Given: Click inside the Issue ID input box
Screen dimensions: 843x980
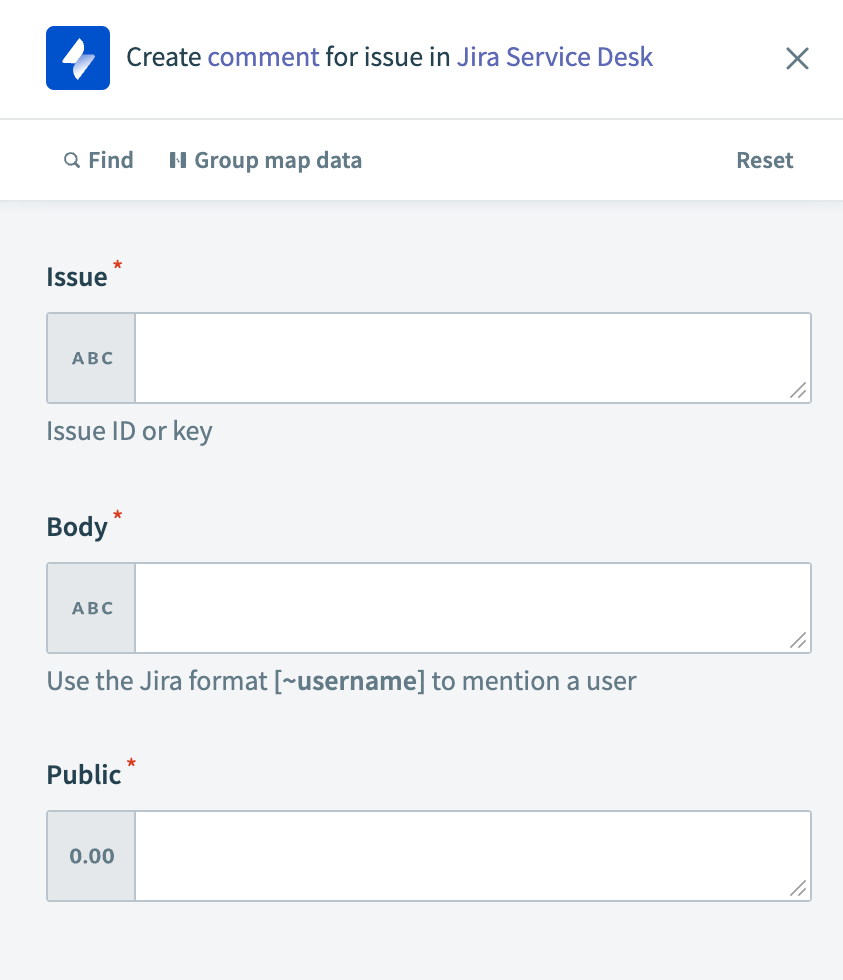Looking at the screenshot, I should point(470,358).
